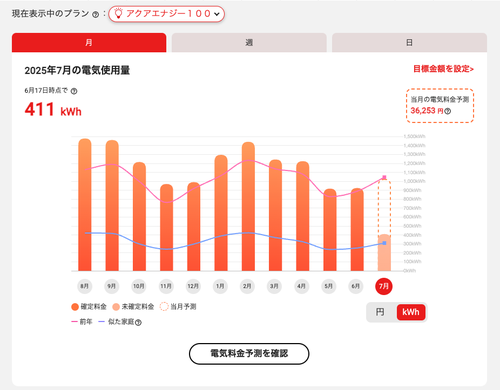Click help icon beside 6月17日時点で
Viewport: 500px width, 390px height.
pos(74,91)
